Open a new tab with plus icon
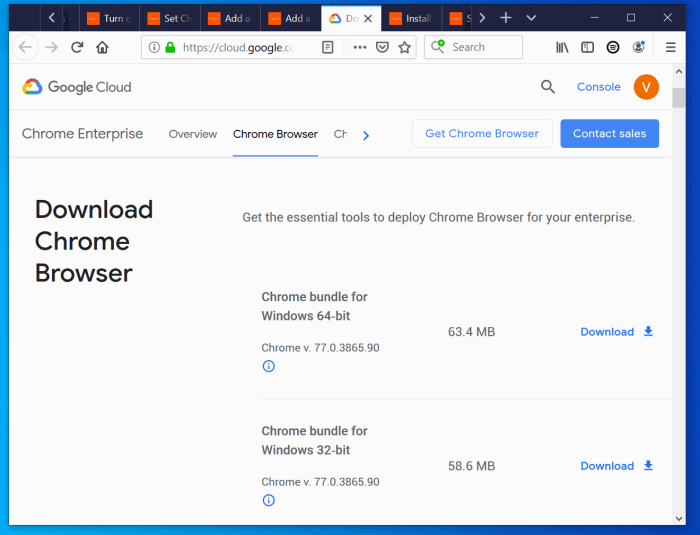The image size is (700, 535). pyautogui.click(x=506, y=18)
